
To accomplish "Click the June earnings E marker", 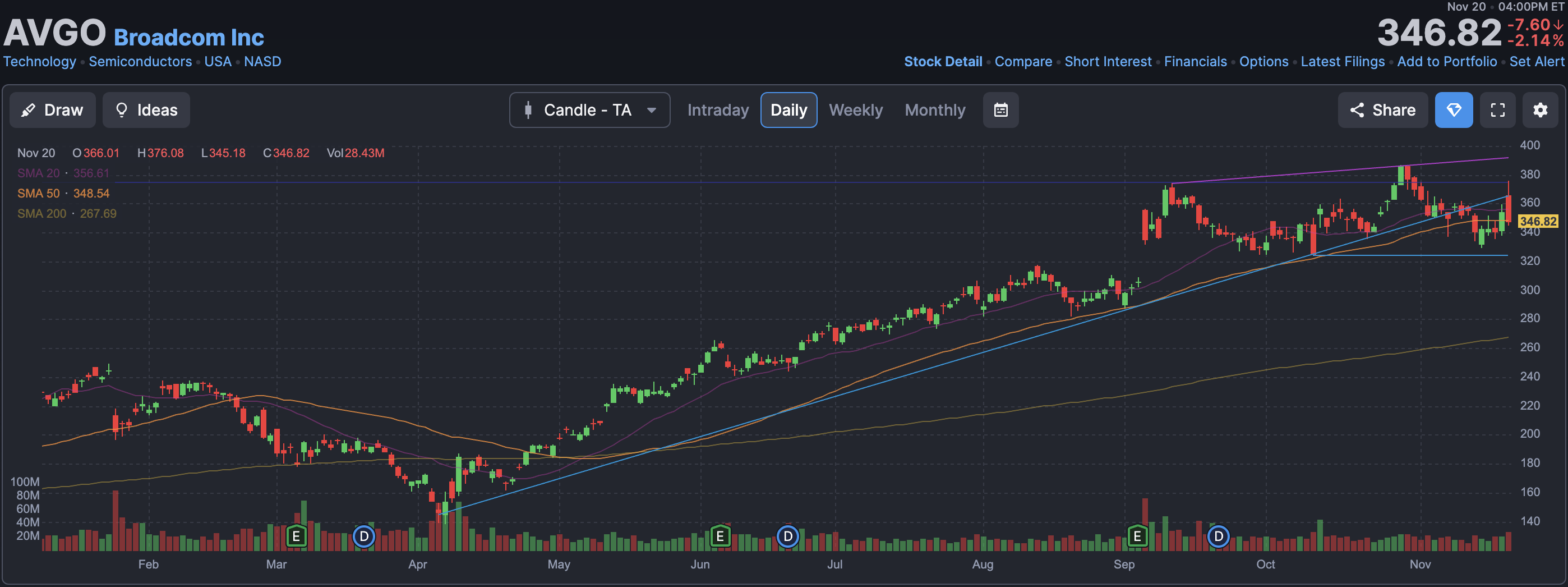I will tap(720, 536).
